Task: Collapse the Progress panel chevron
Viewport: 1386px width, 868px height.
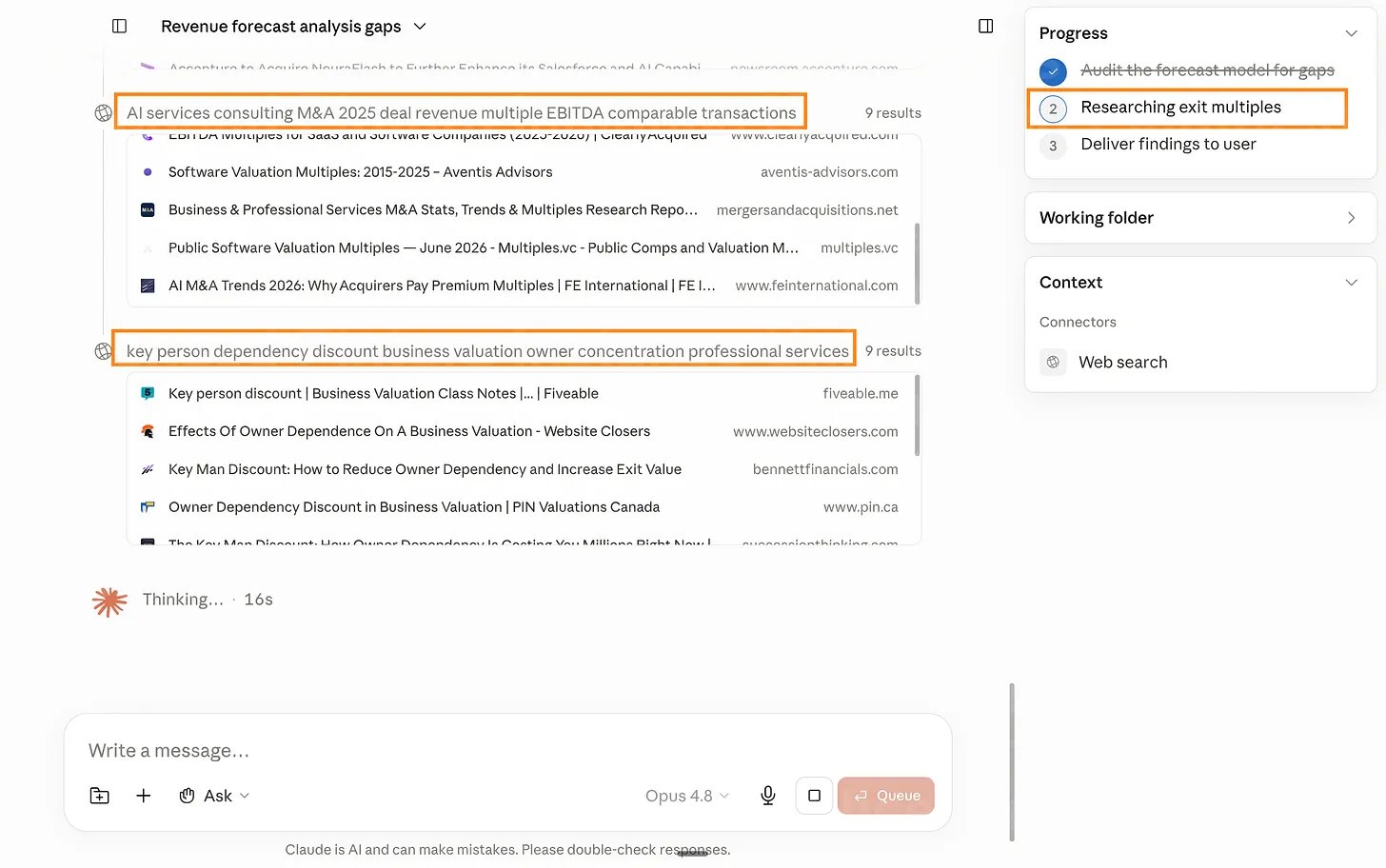Action: click(1351, 33)
